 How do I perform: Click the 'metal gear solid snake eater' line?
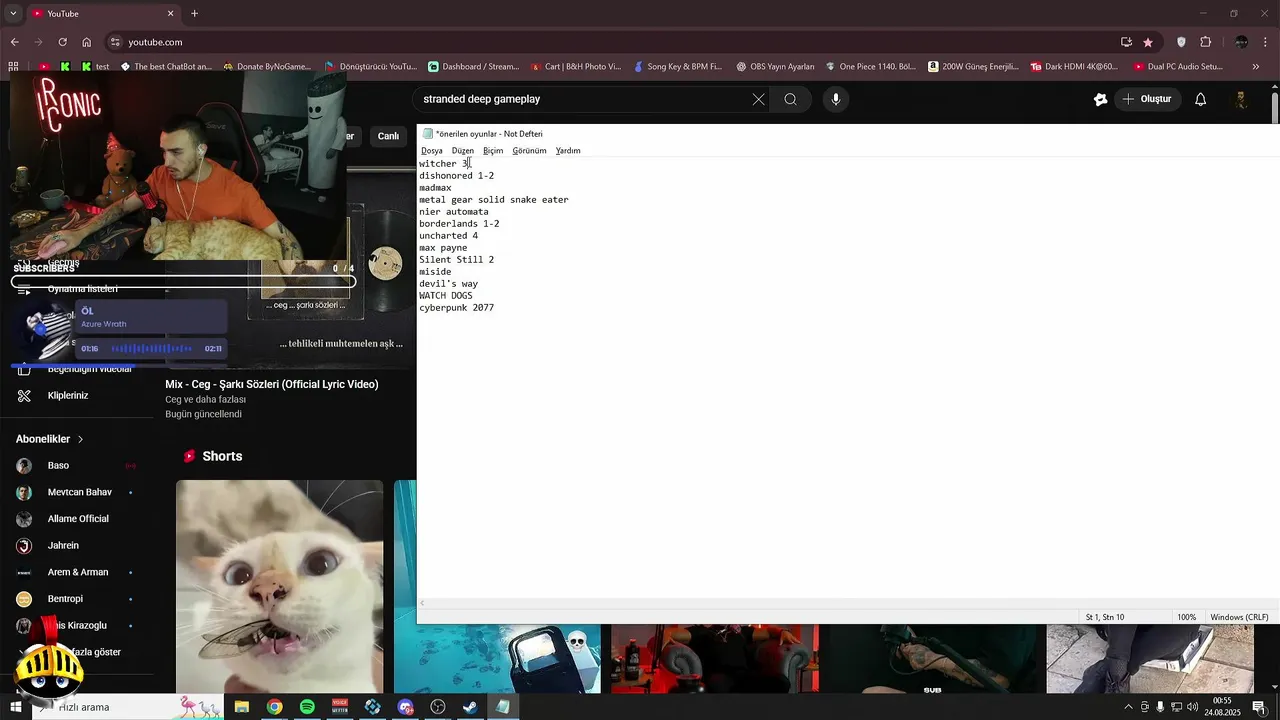(494, 200)
